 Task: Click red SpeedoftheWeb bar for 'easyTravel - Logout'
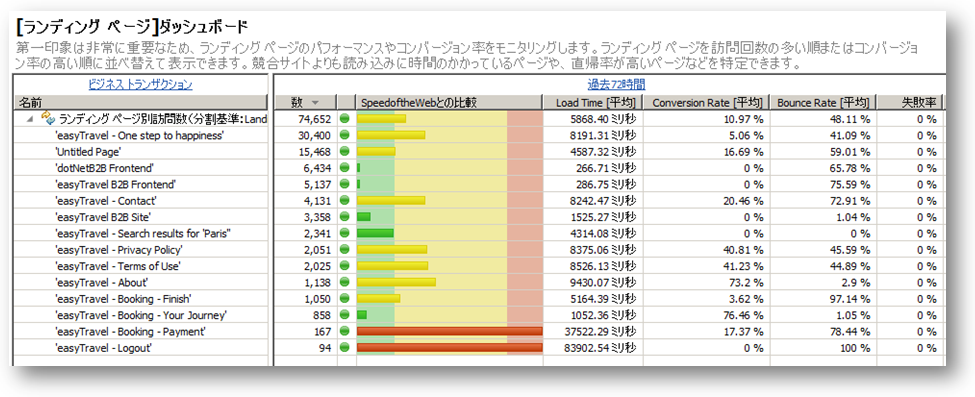tap(450, 348)
